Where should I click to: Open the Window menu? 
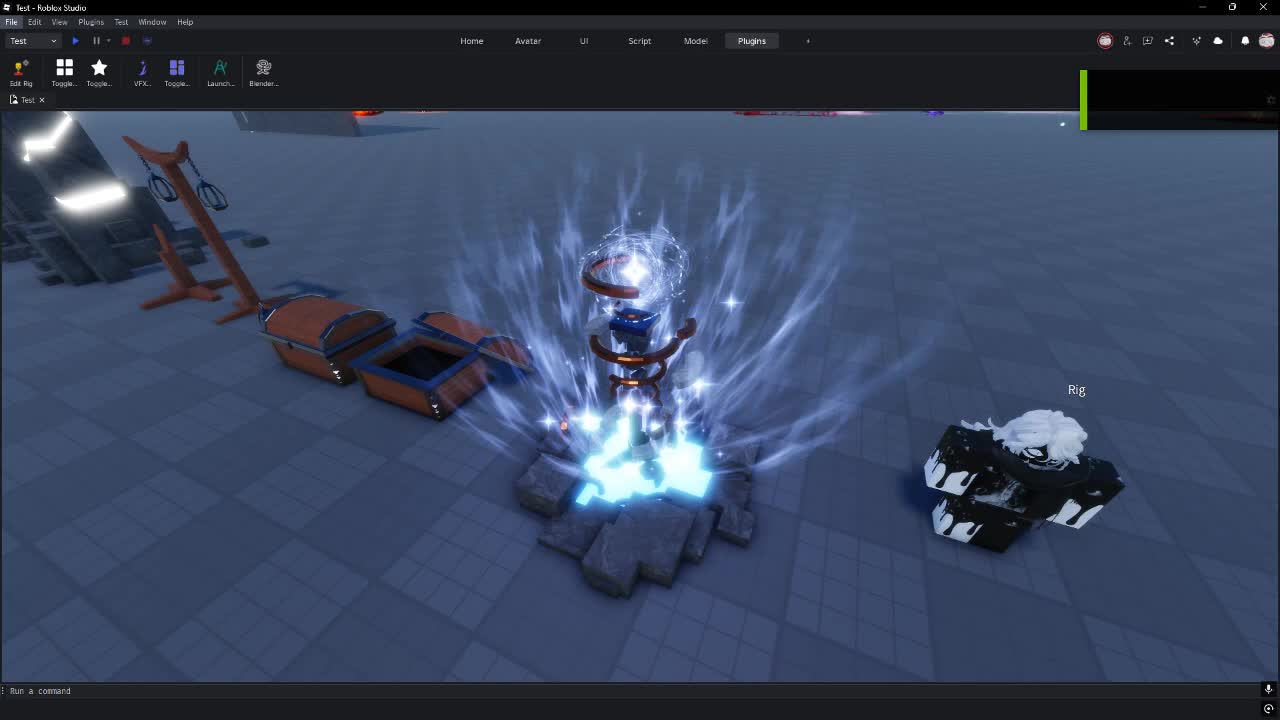pyautogui.click(x=152, y=22)
